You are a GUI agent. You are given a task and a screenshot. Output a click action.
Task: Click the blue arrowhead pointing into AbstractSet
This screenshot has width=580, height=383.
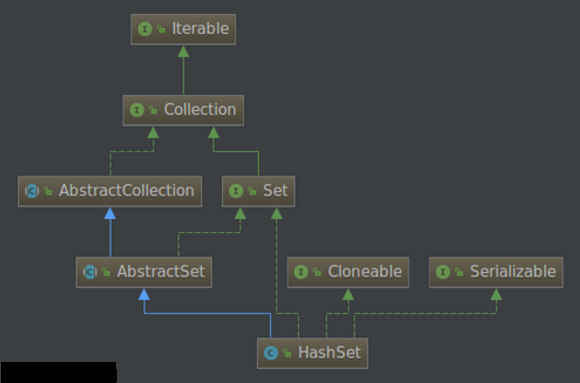coord(144,295)
